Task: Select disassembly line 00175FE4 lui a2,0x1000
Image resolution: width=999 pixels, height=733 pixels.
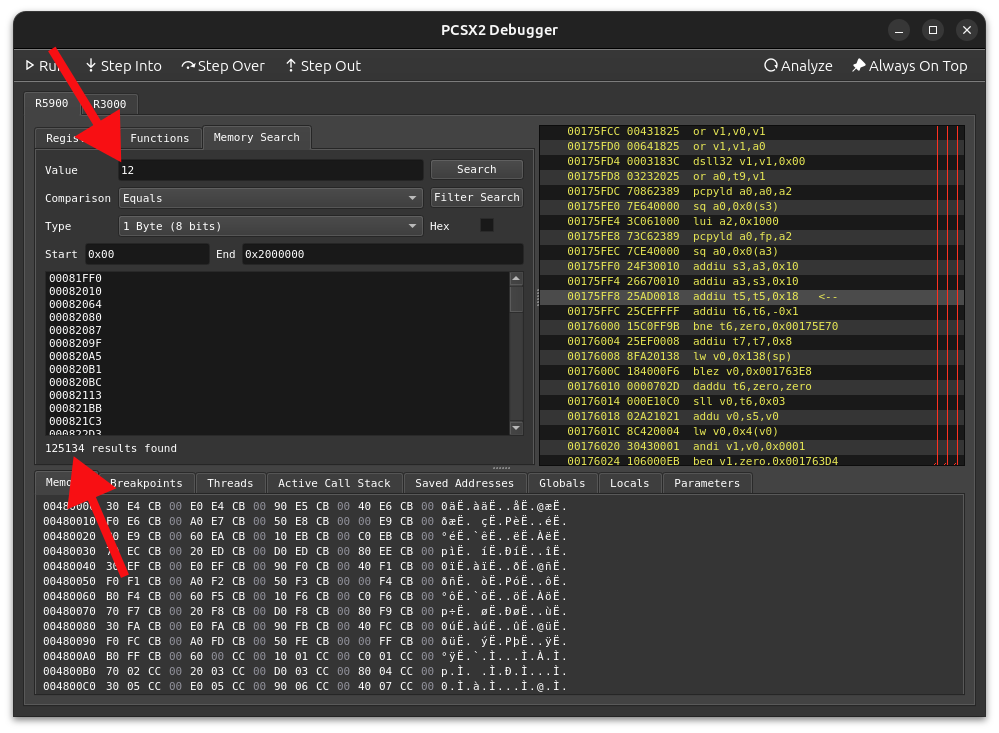Action: (752, 221)
